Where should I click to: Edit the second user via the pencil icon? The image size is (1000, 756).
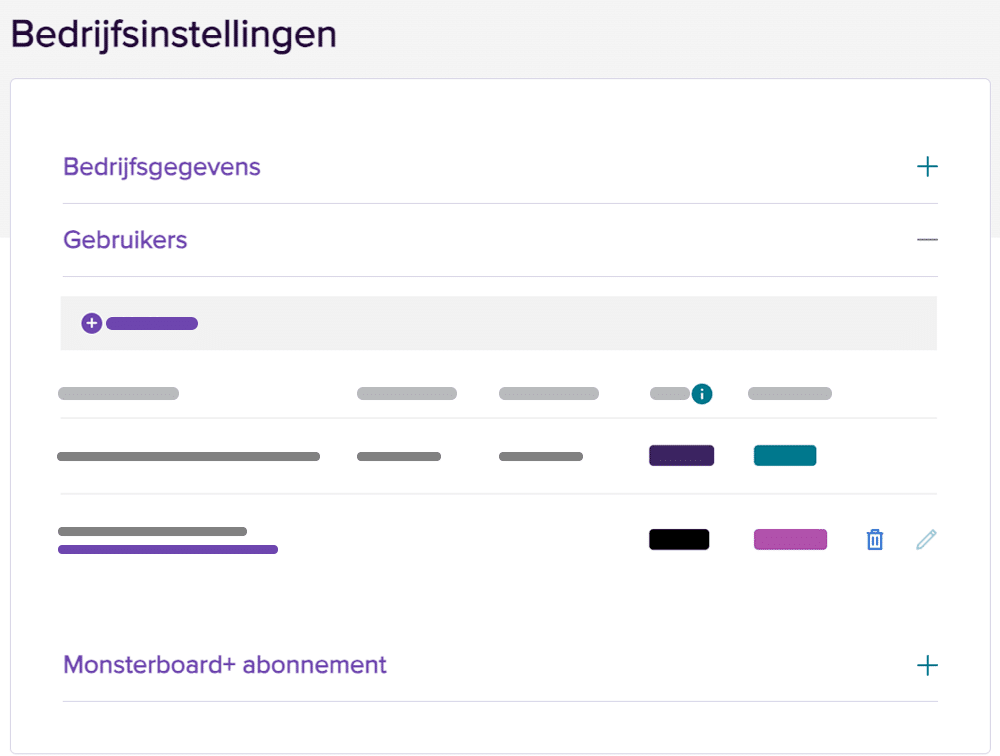coord(927,540)
